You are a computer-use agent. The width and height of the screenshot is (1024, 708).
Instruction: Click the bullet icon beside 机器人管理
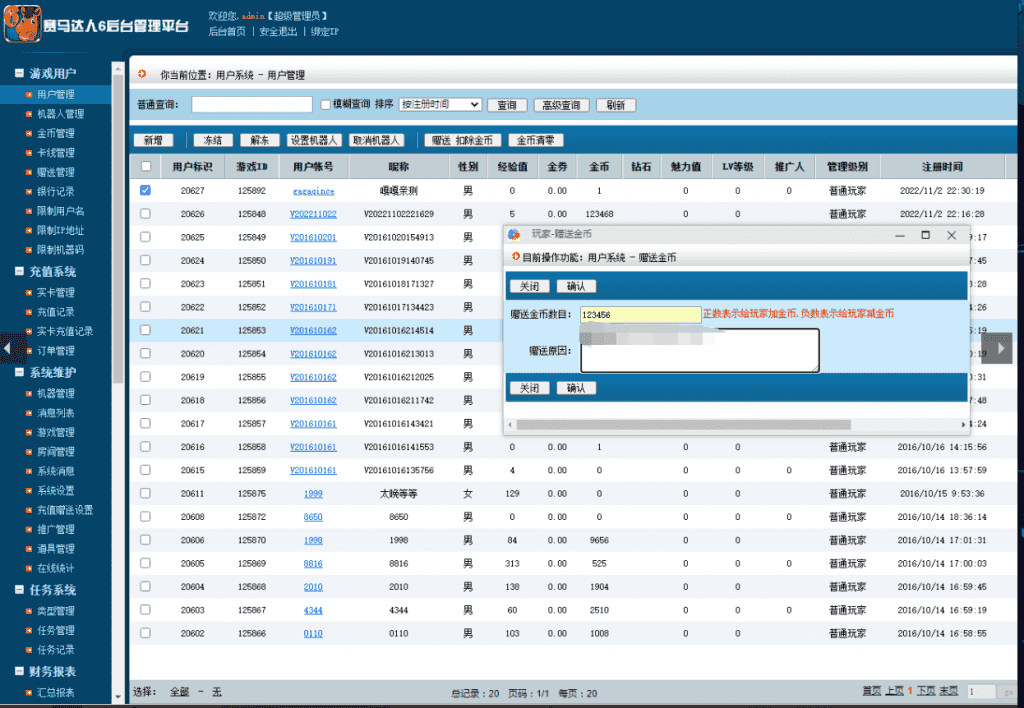28,114
